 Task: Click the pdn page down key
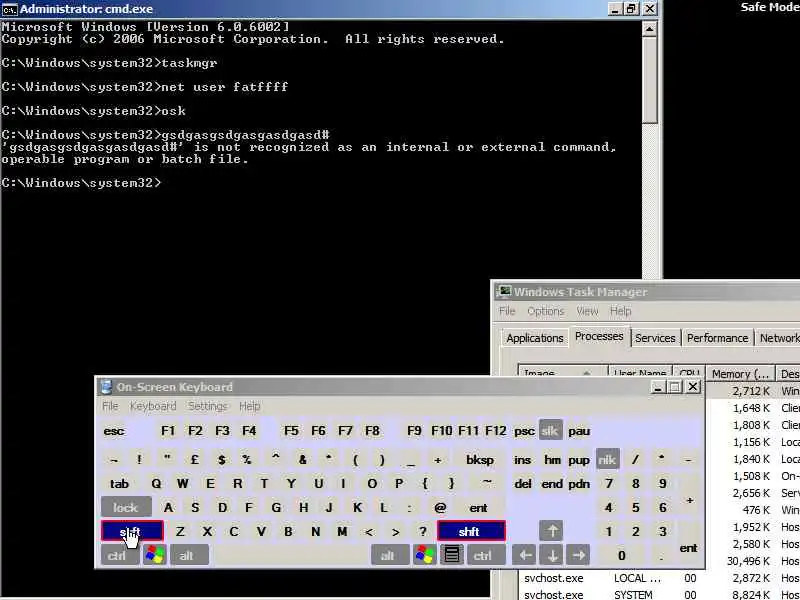[x=579, y=483]
